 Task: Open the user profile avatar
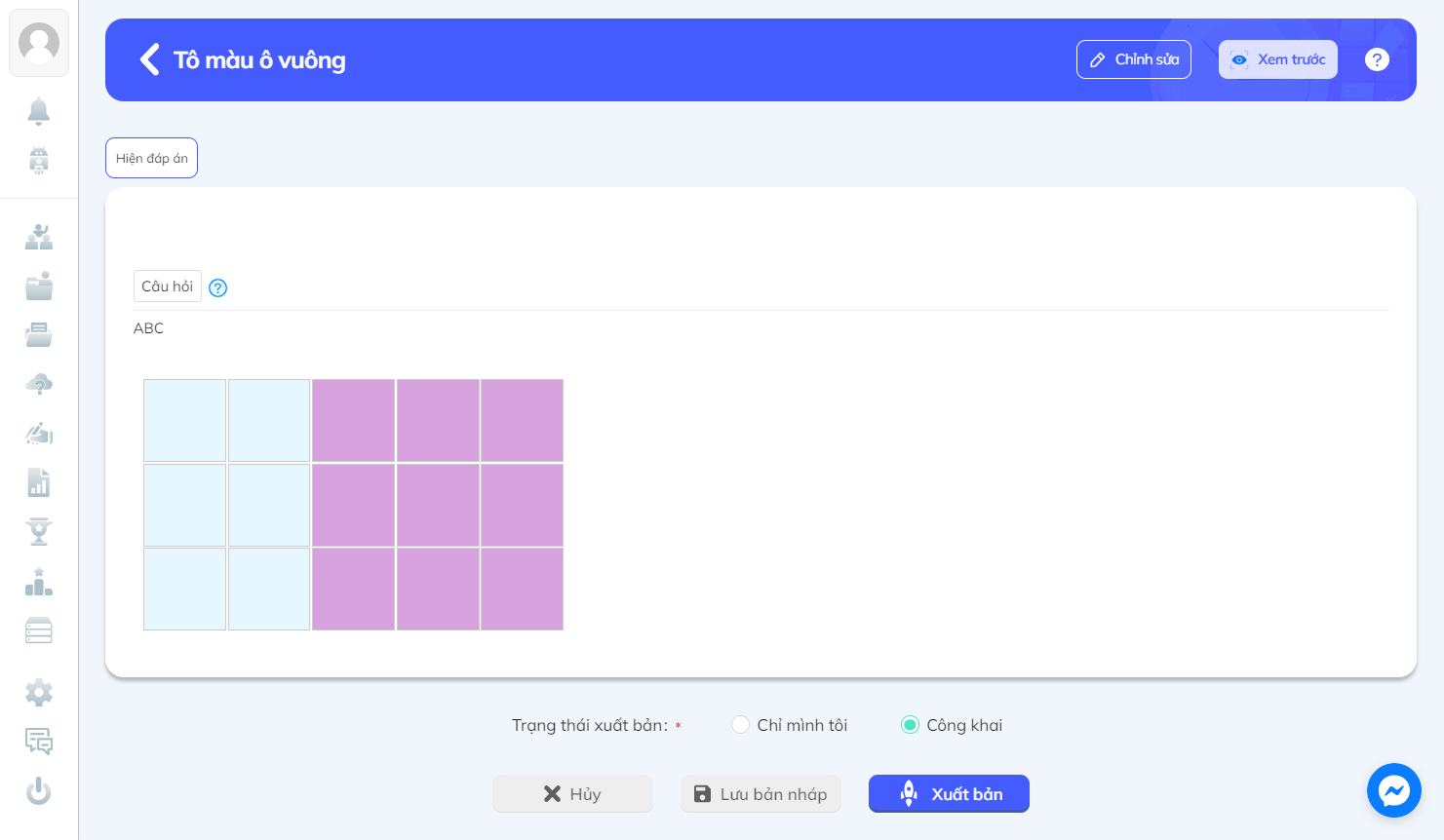click(39, 43)
